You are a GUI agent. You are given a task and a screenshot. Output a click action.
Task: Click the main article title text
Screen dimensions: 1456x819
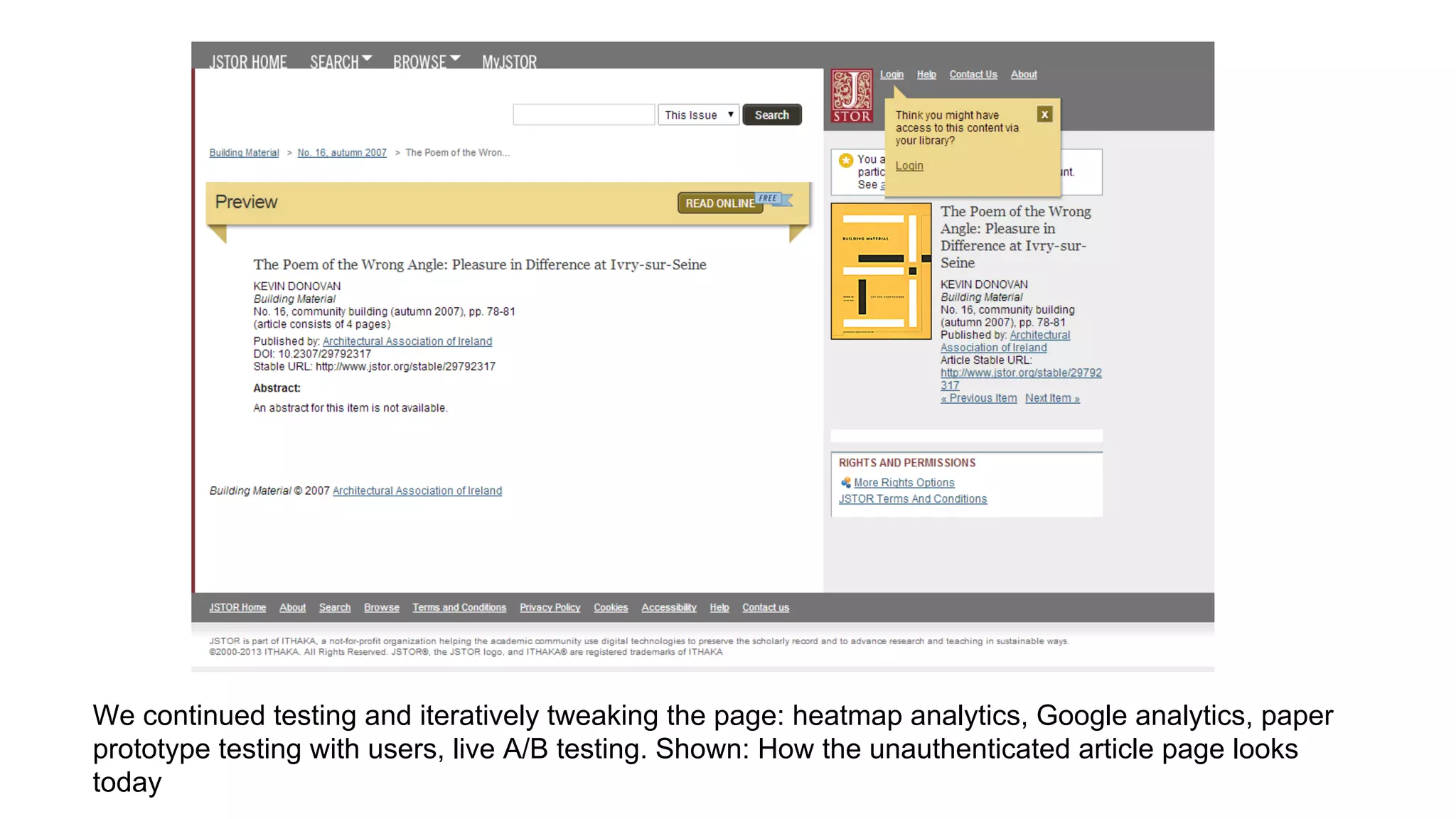(x=480, y=264)
